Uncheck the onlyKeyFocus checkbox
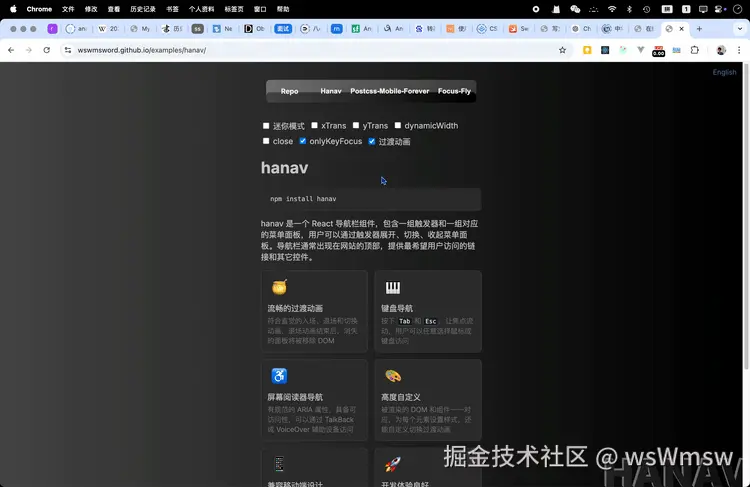 (x=303, y=141)
